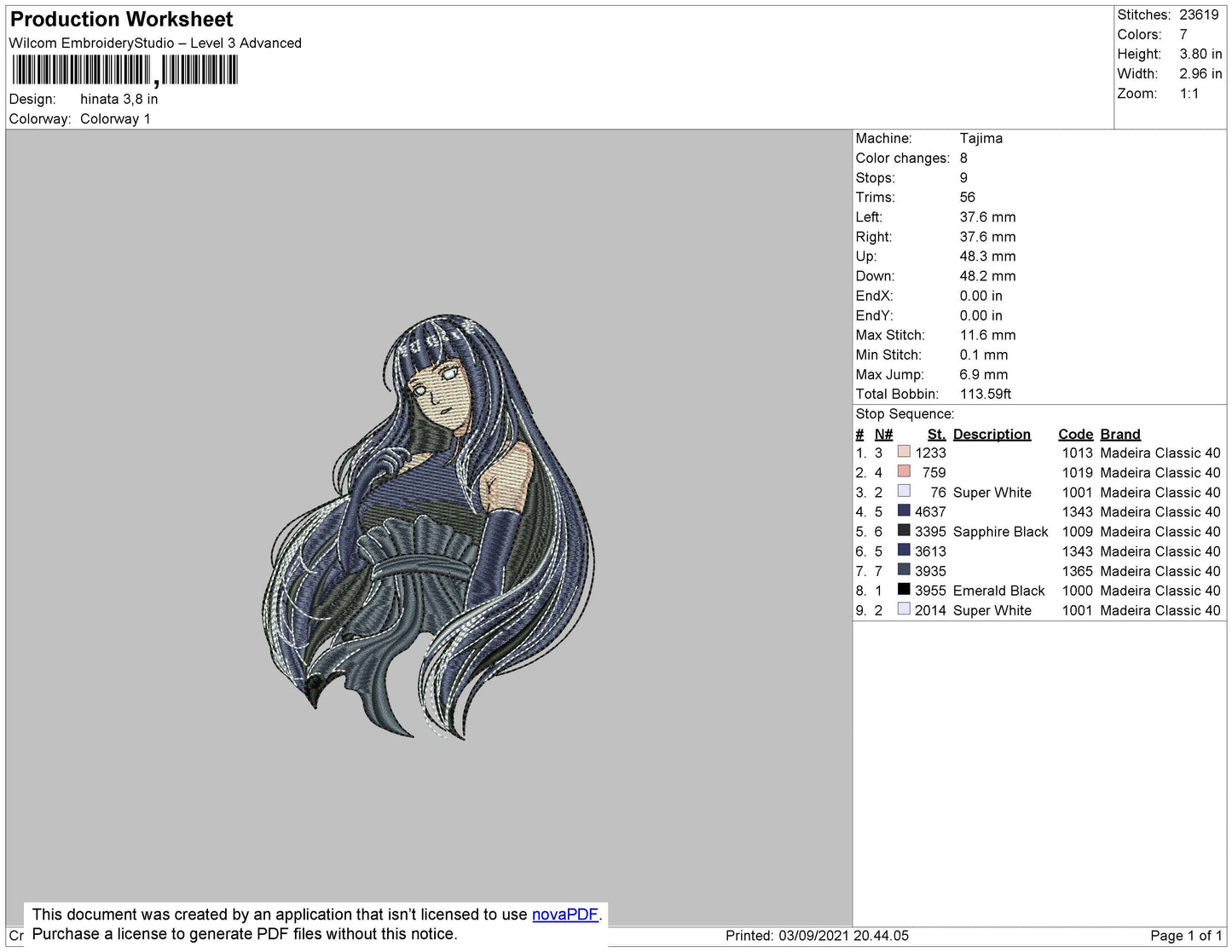The image size is (1232, 952).
Task: Click the 759 pink color swatch
Action: point(904,471)
